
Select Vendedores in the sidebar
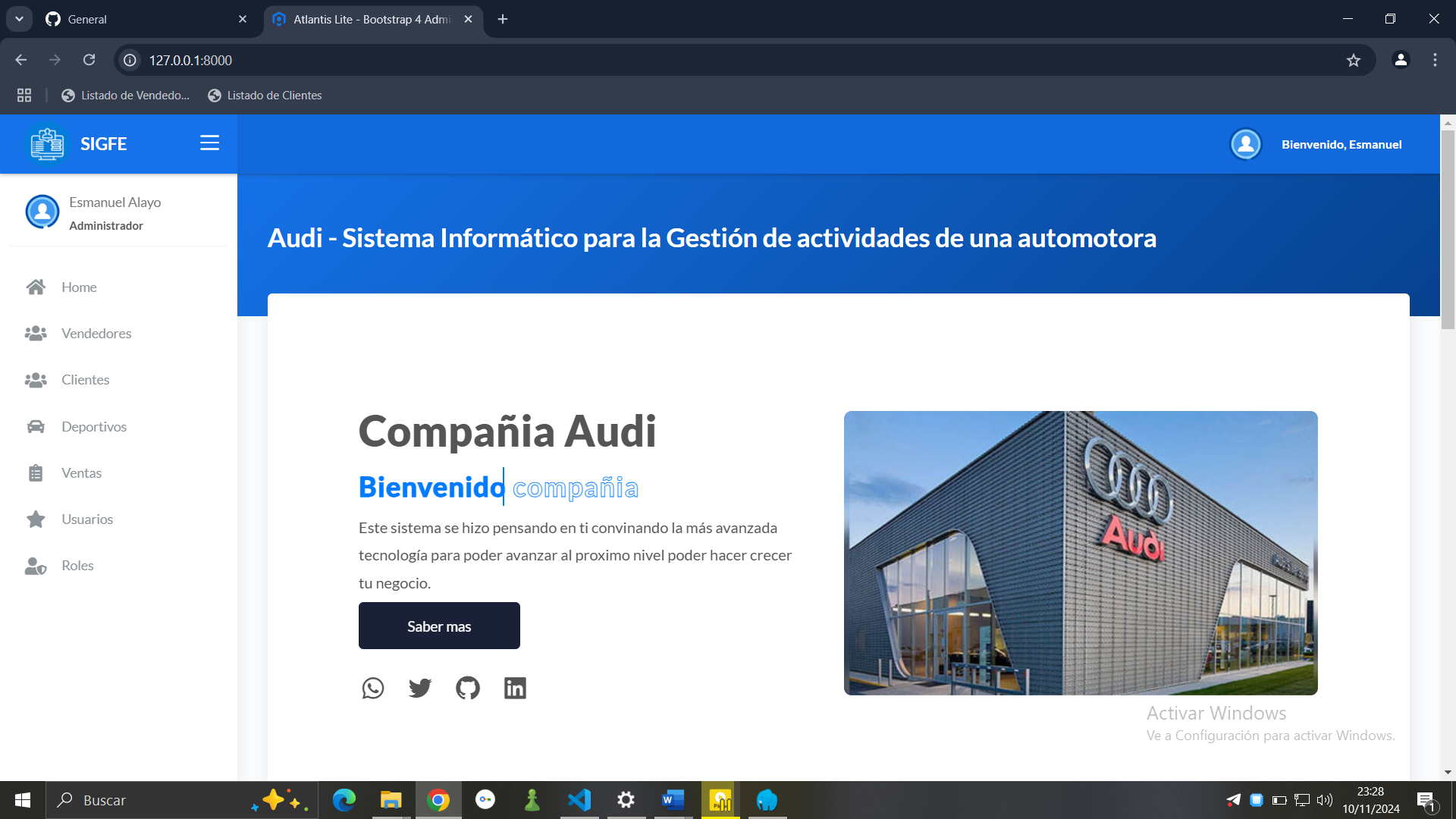[x=96, y=333]
